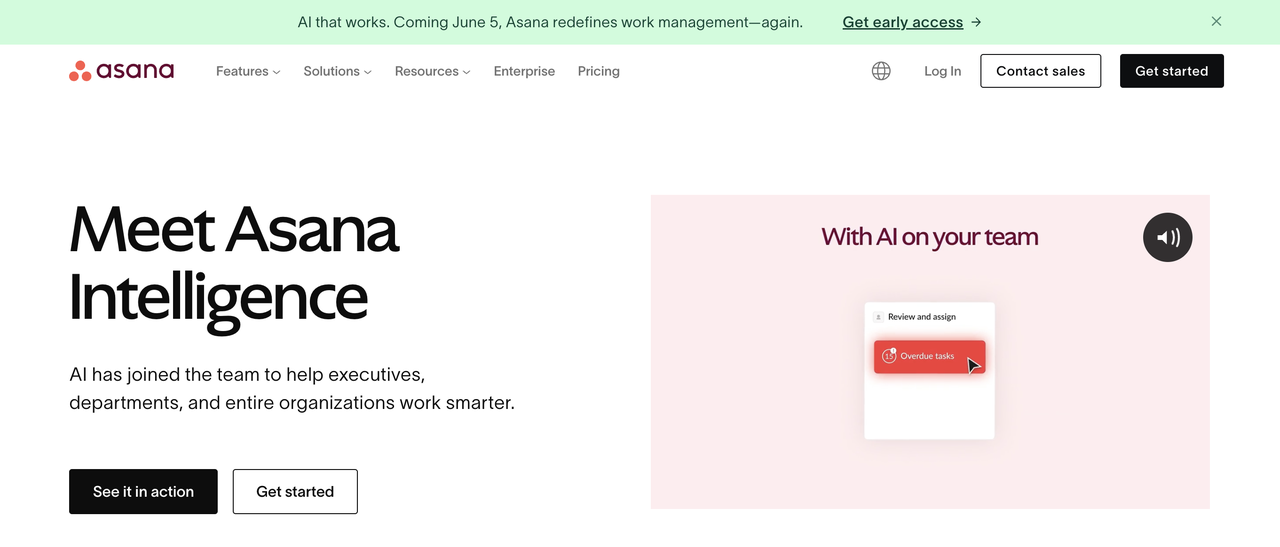Click the hero Get started outlined button
1280x547 pixels.
[295, 491]
